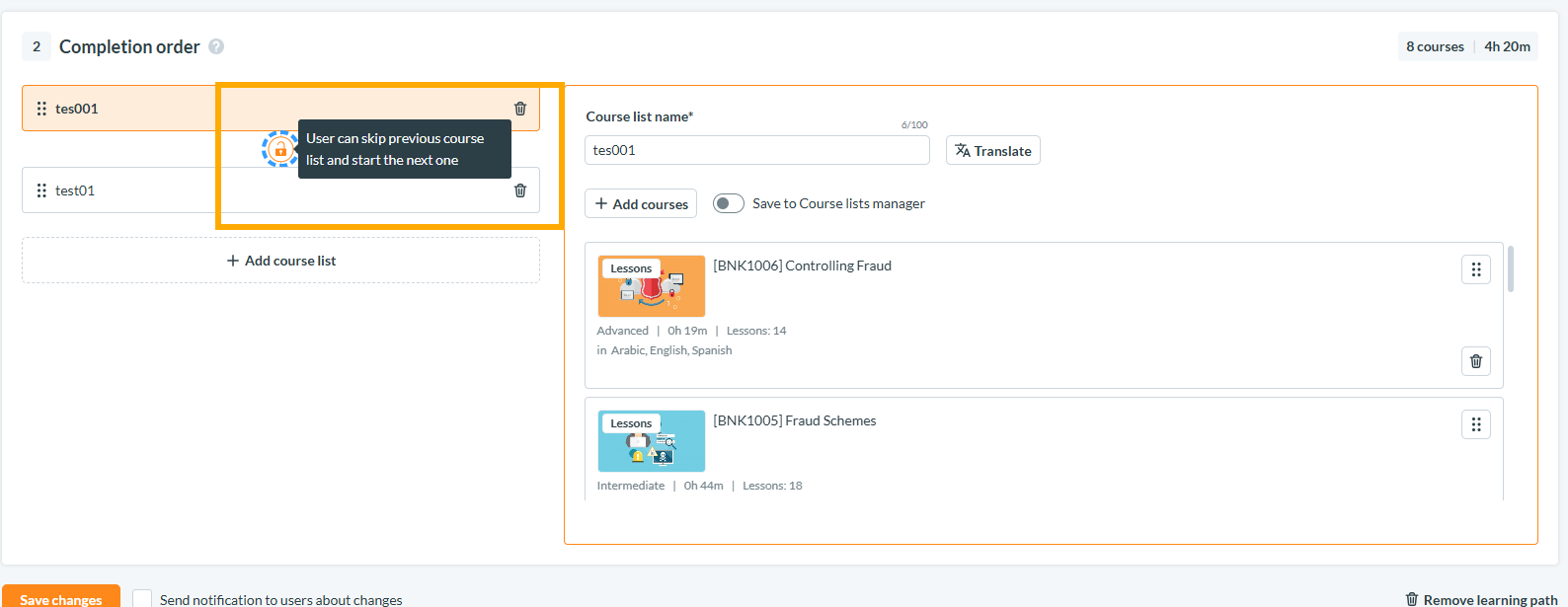Click Add course list
Viewport: 1568px width, 607px height.
coord(280,261)
